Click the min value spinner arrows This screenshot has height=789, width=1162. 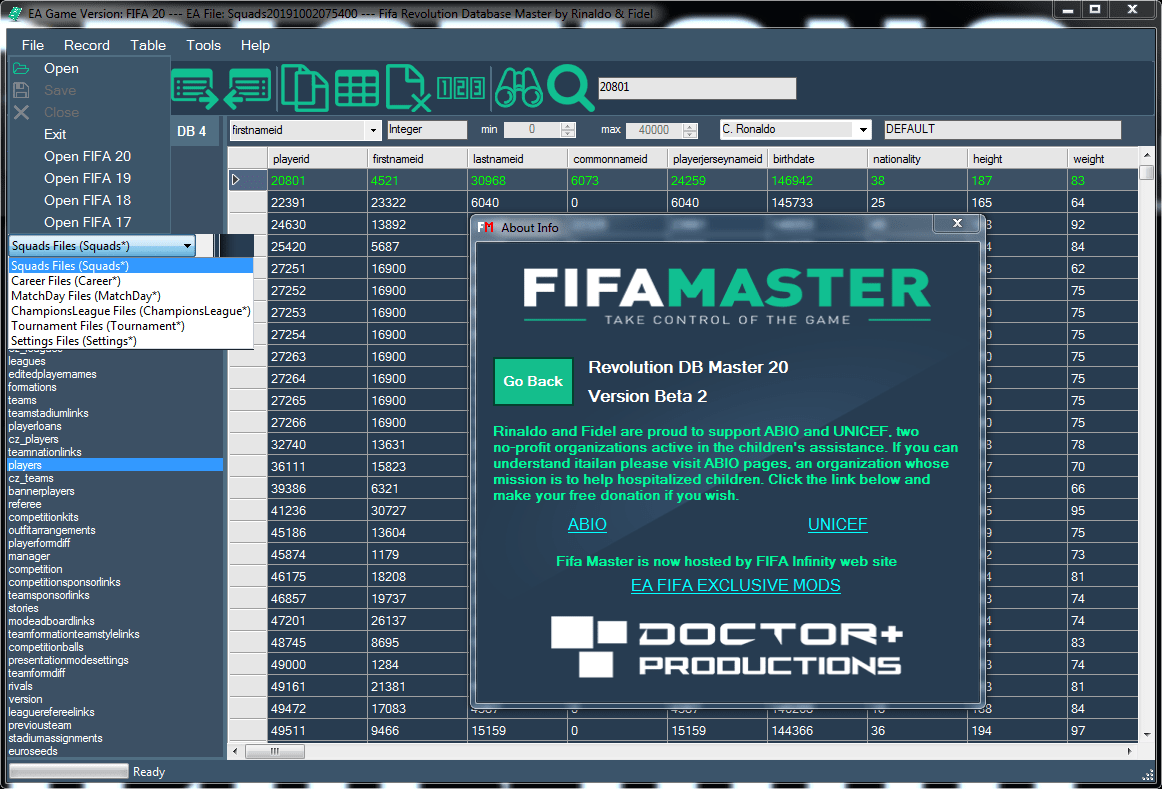(x=568, y=130)
